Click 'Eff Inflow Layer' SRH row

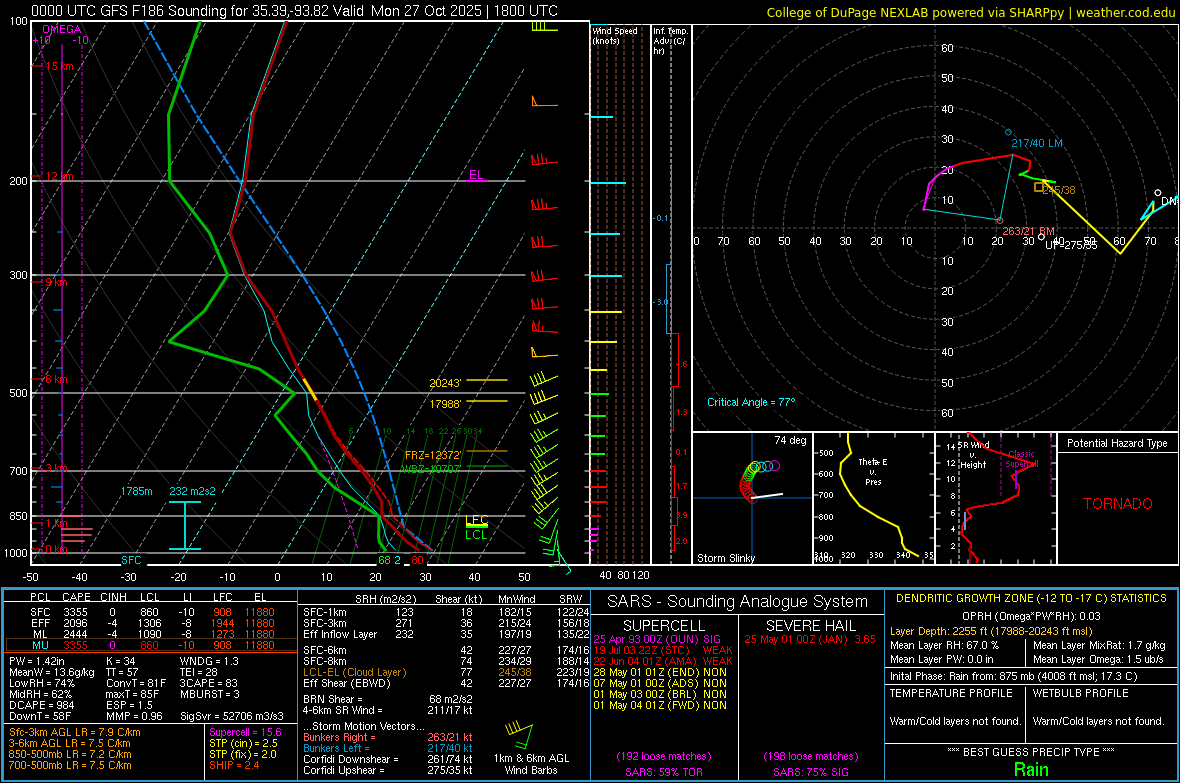pyautogui.click(x=446, y=634)
